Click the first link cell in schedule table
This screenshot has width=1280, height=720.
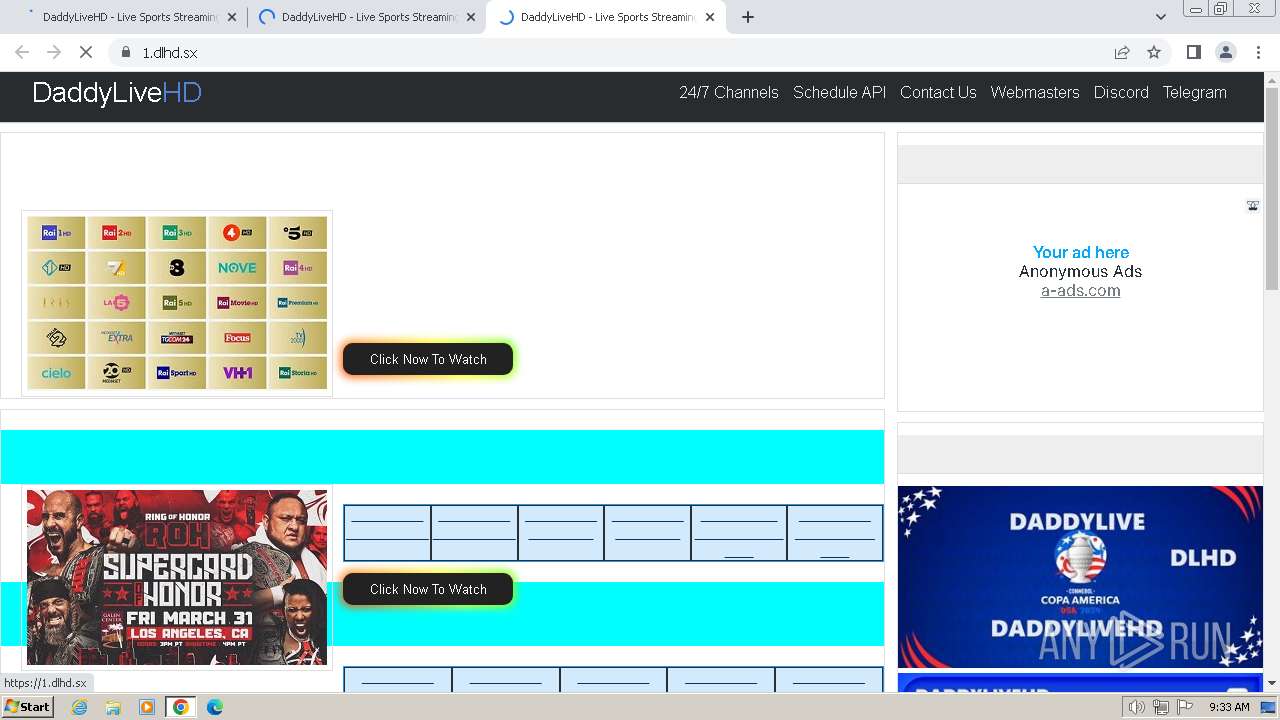point(387,533)
